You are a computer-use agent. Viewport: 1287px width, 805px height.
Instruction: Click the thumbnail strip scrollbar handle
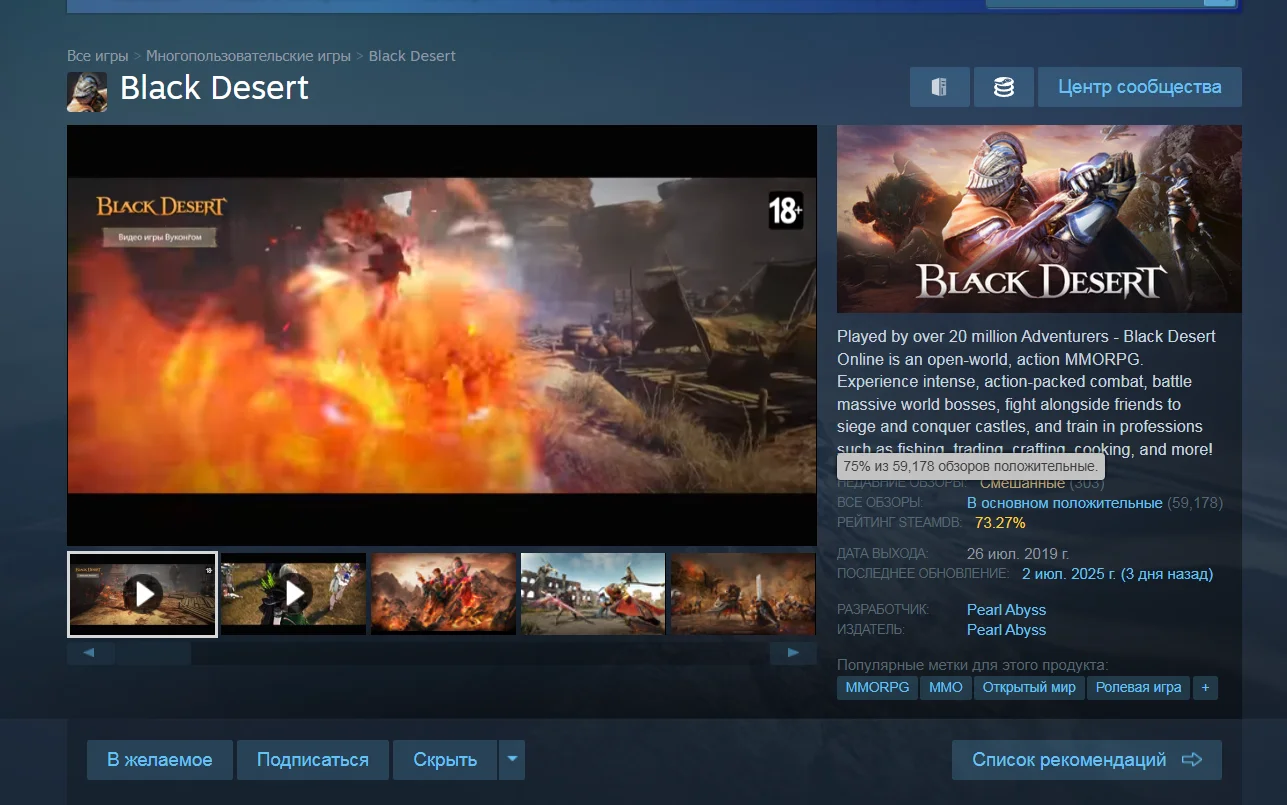coord(153,653)
